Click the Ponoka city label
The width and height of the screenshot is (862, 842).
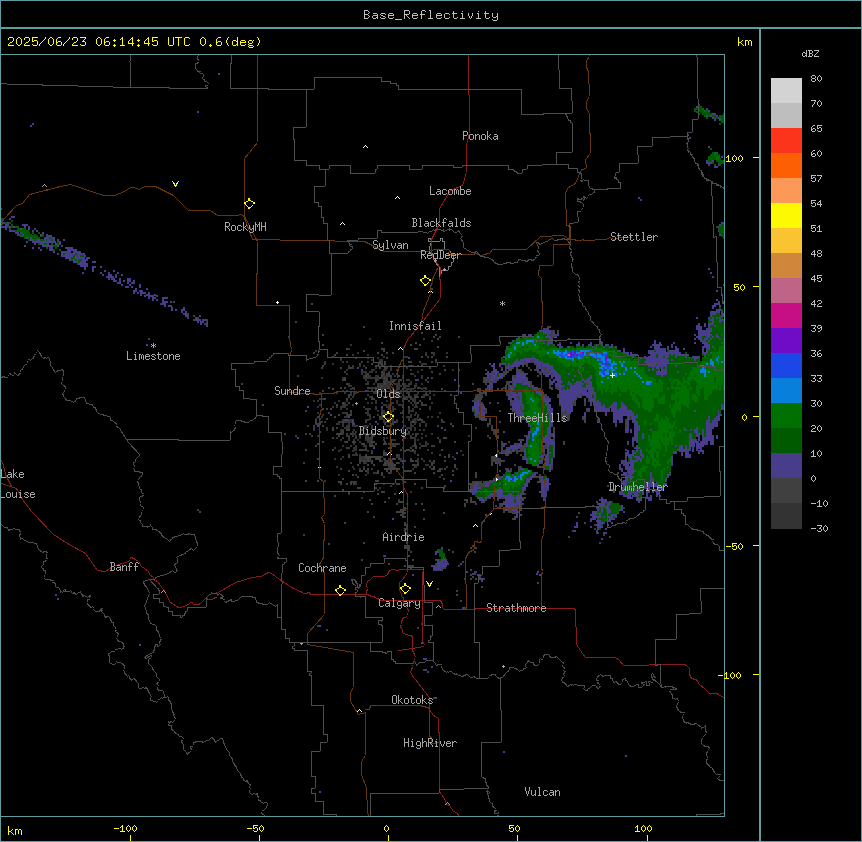coord(480,136)
